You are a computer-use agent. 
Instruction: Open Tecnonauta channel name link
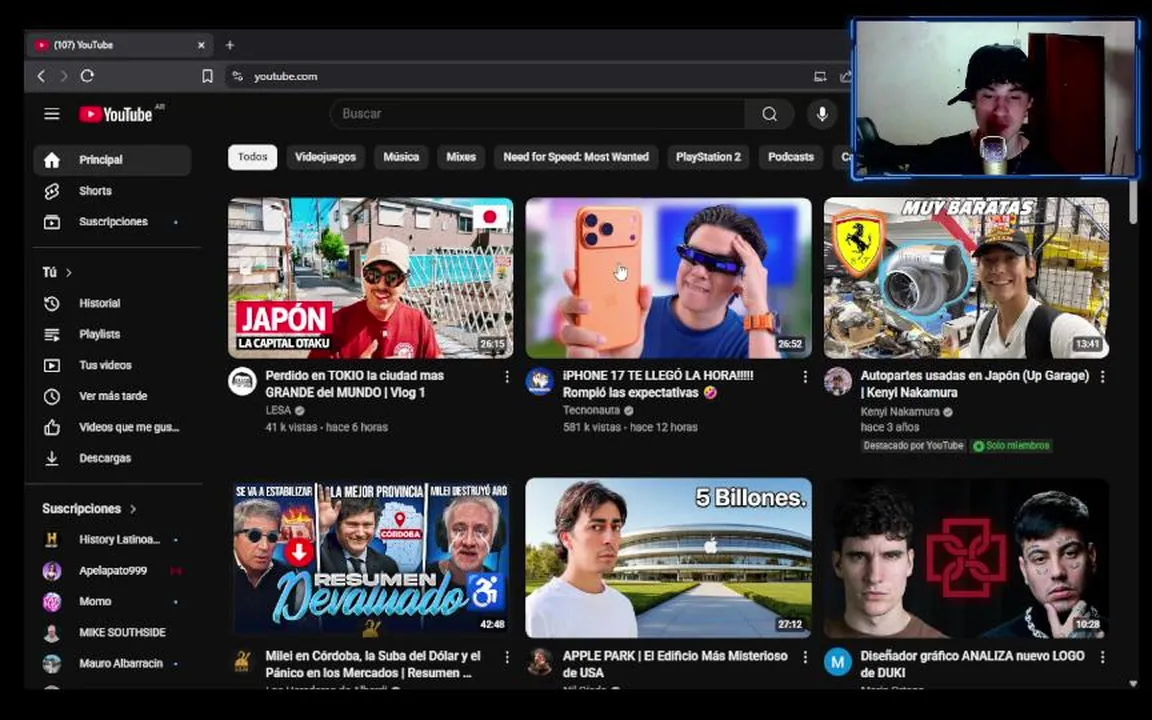point(591,410)
